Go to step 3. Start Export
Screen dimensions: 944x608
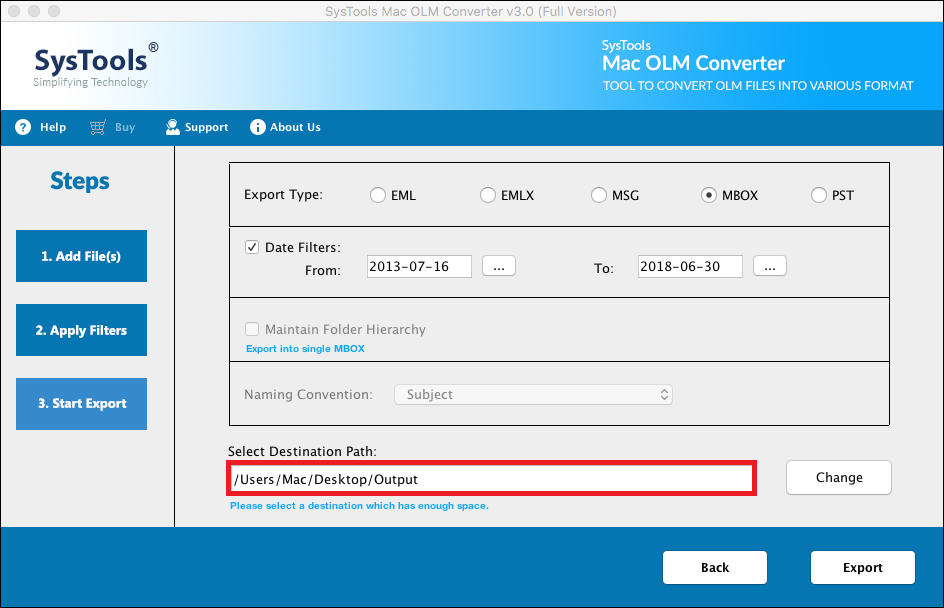tap(81, 403)
